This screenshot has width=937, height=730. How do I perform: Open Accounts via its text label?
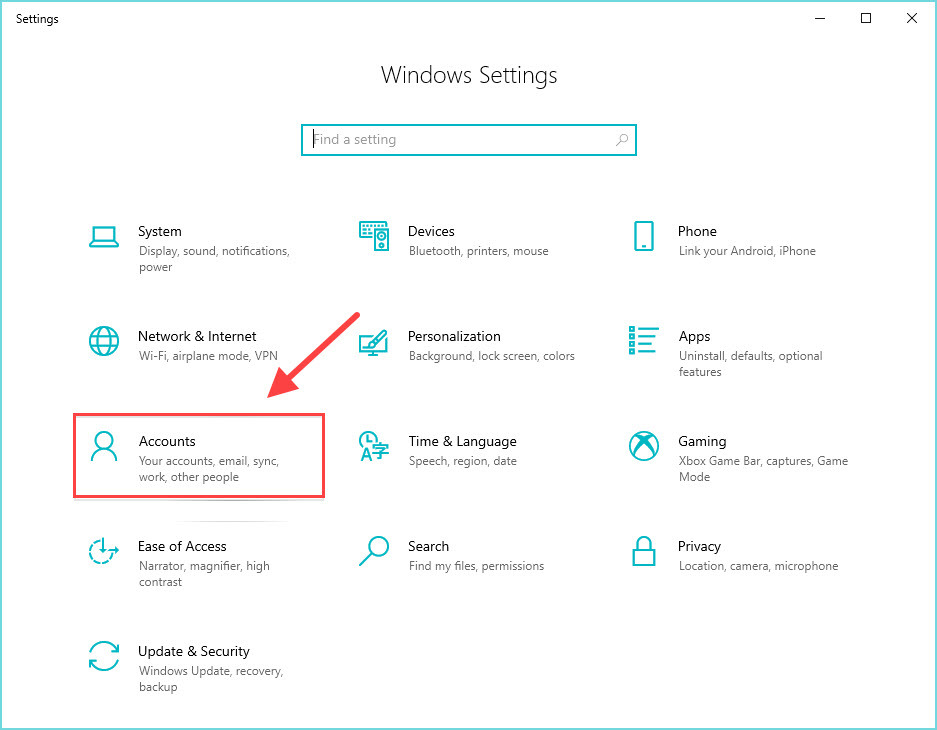point(167,441)
